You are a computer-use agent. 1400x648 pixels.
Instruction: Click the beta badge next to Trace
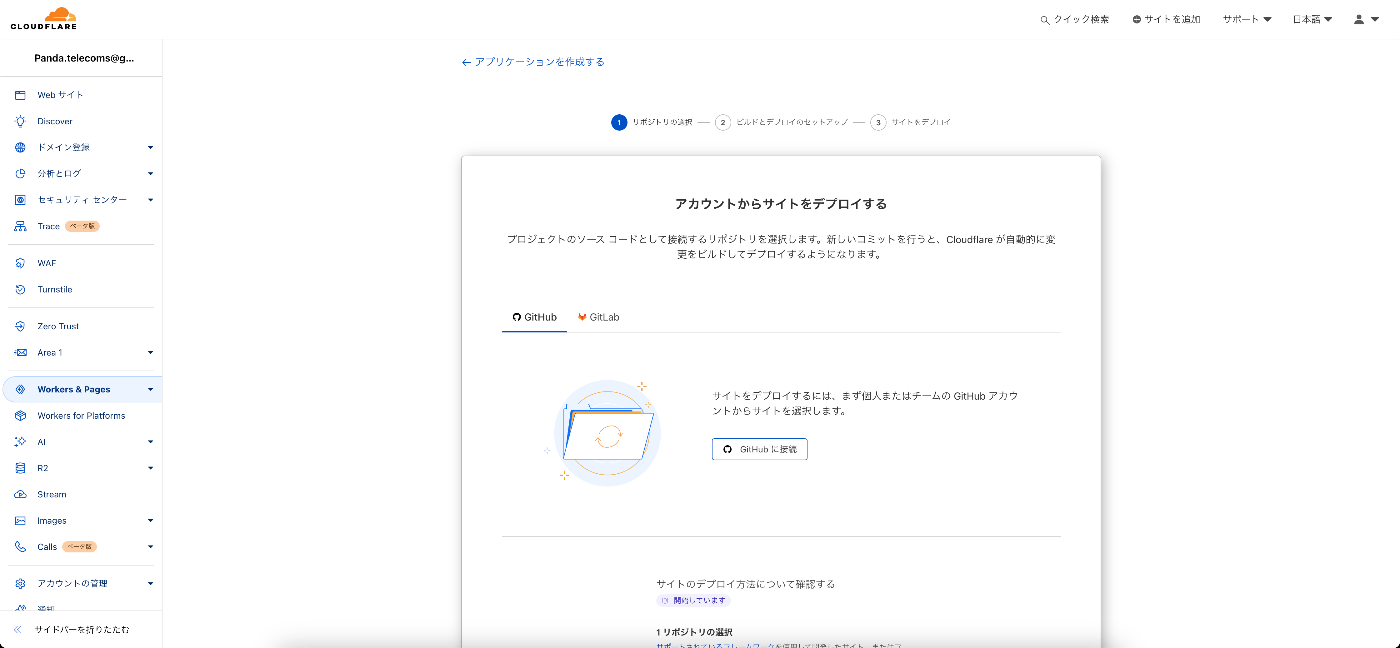(83, 226)
